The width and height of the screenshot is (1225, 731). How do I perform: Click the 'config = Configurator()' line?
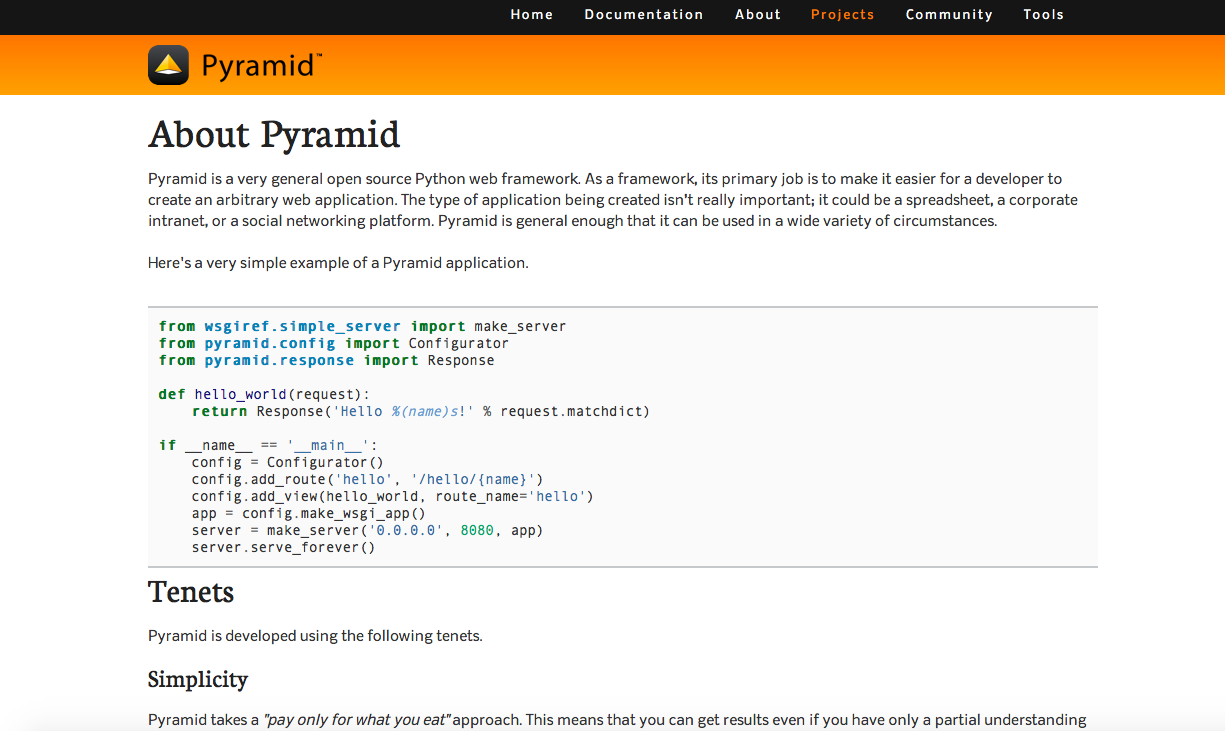[288, 462]
